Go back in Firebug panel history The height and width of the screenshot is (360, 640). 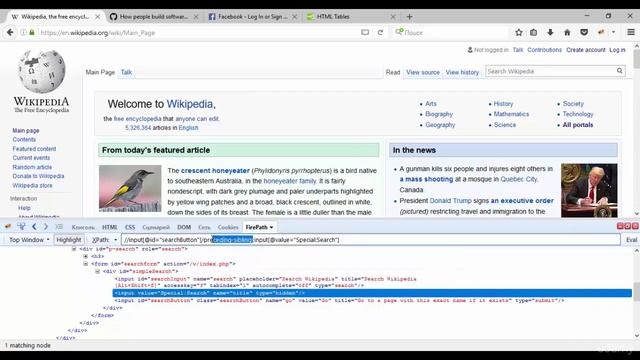[x=34, y=227]
